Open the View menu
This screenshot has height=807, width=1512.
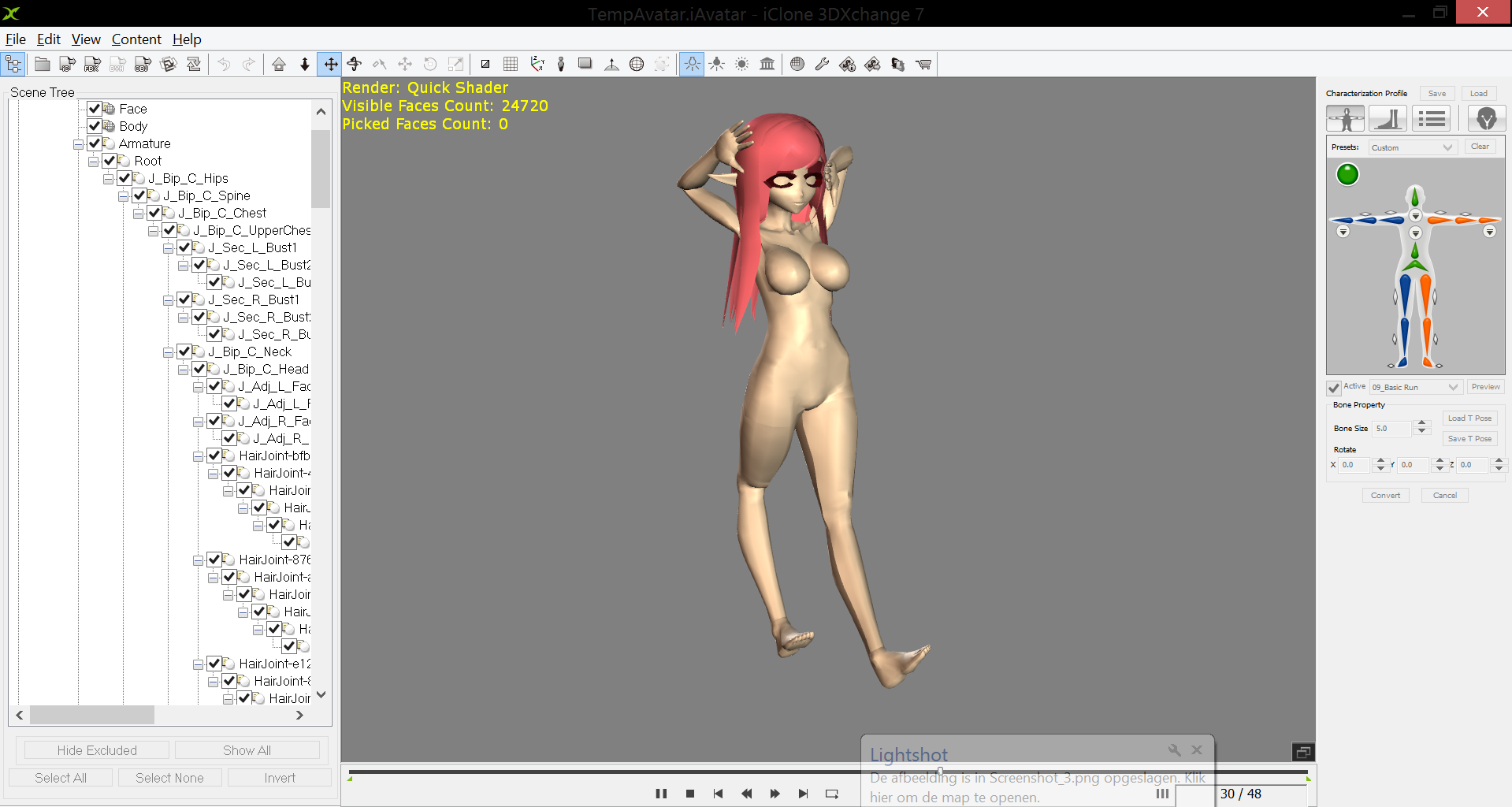86,39
